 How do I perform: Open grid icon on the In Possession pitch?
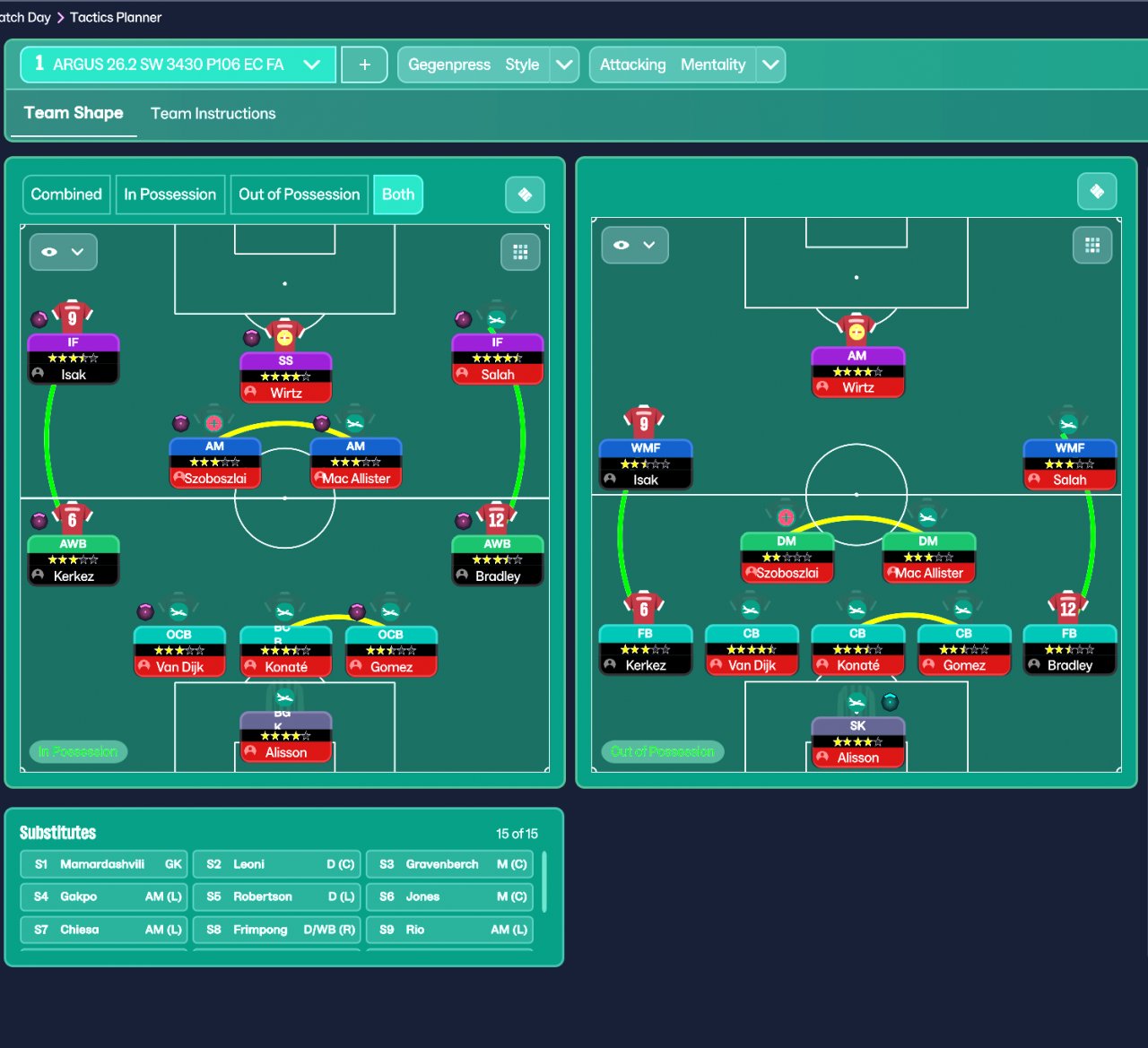(520, 252)
